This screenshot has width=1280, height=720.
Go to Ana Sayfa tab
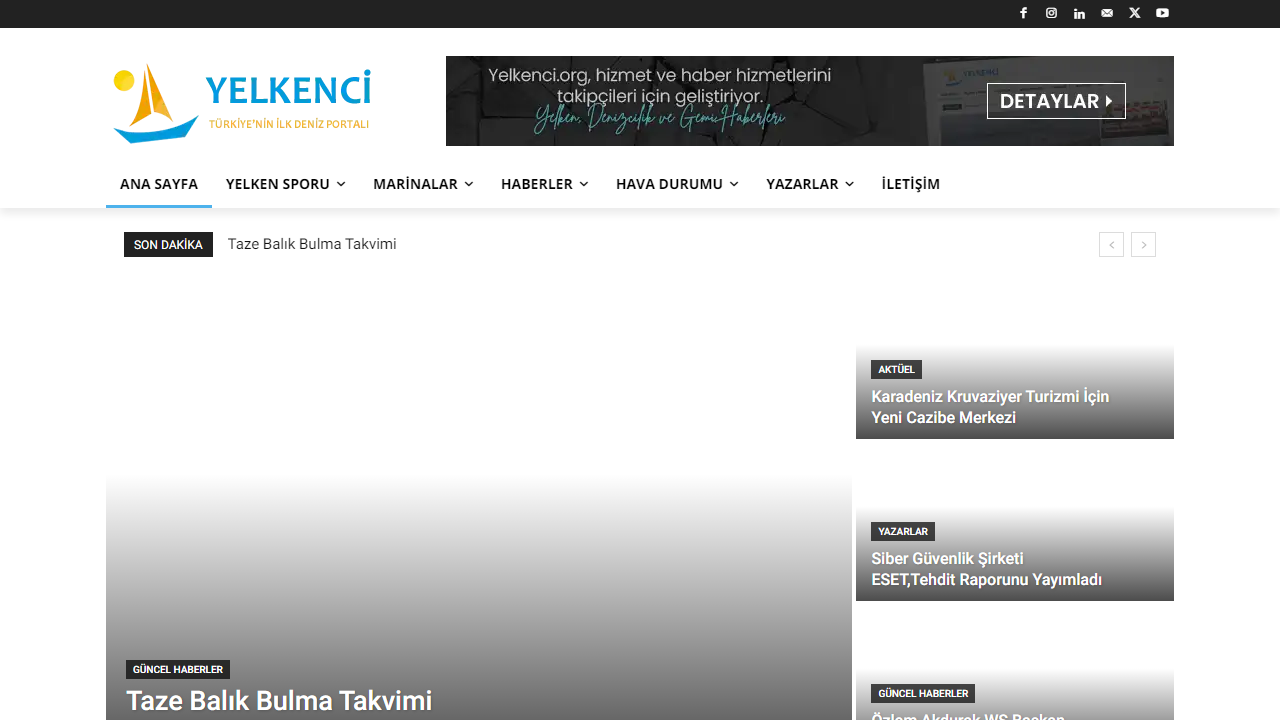(x=159, y=184)
